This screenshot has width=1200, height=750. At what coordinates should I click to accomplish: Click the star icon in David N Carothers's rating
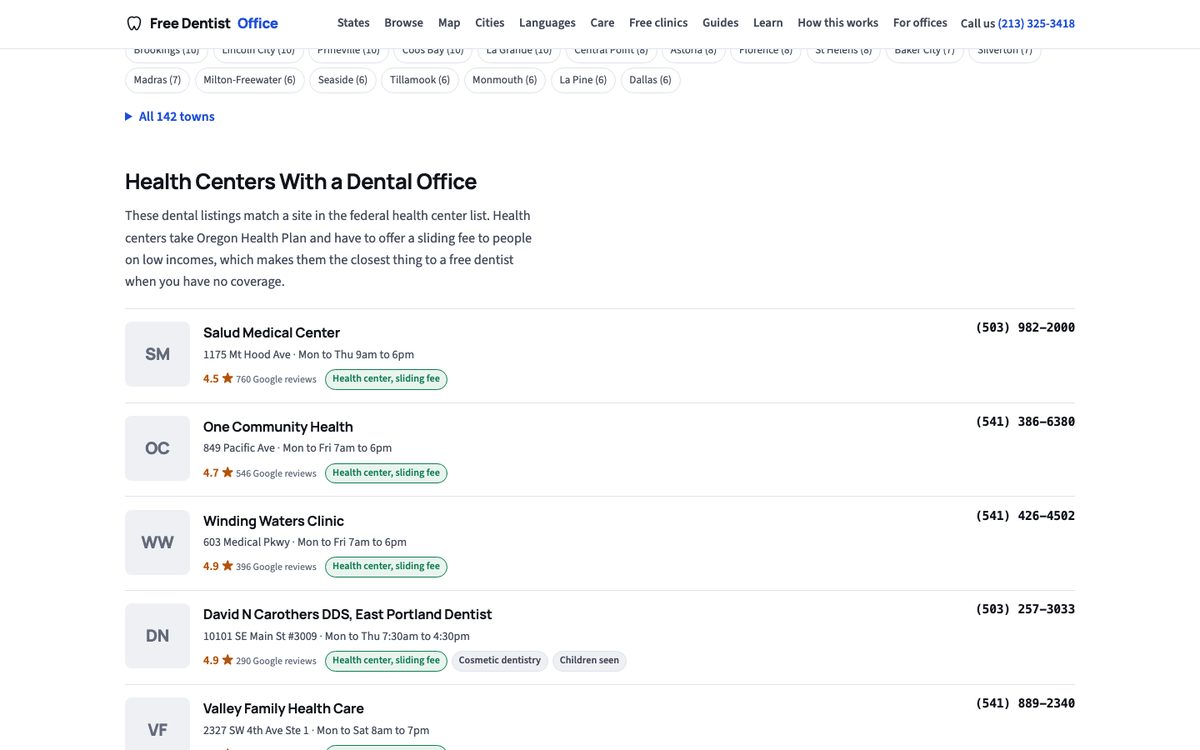228,660
